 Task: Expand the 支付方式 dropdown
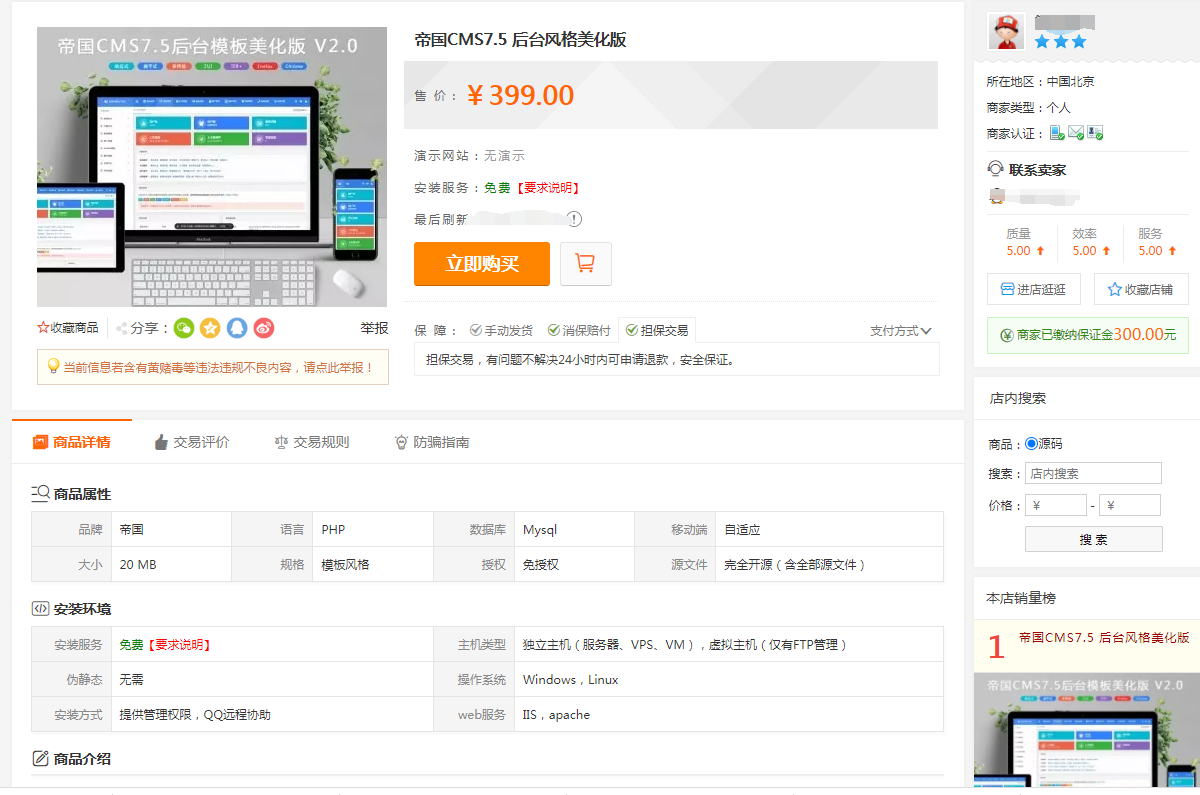point(901,330)
